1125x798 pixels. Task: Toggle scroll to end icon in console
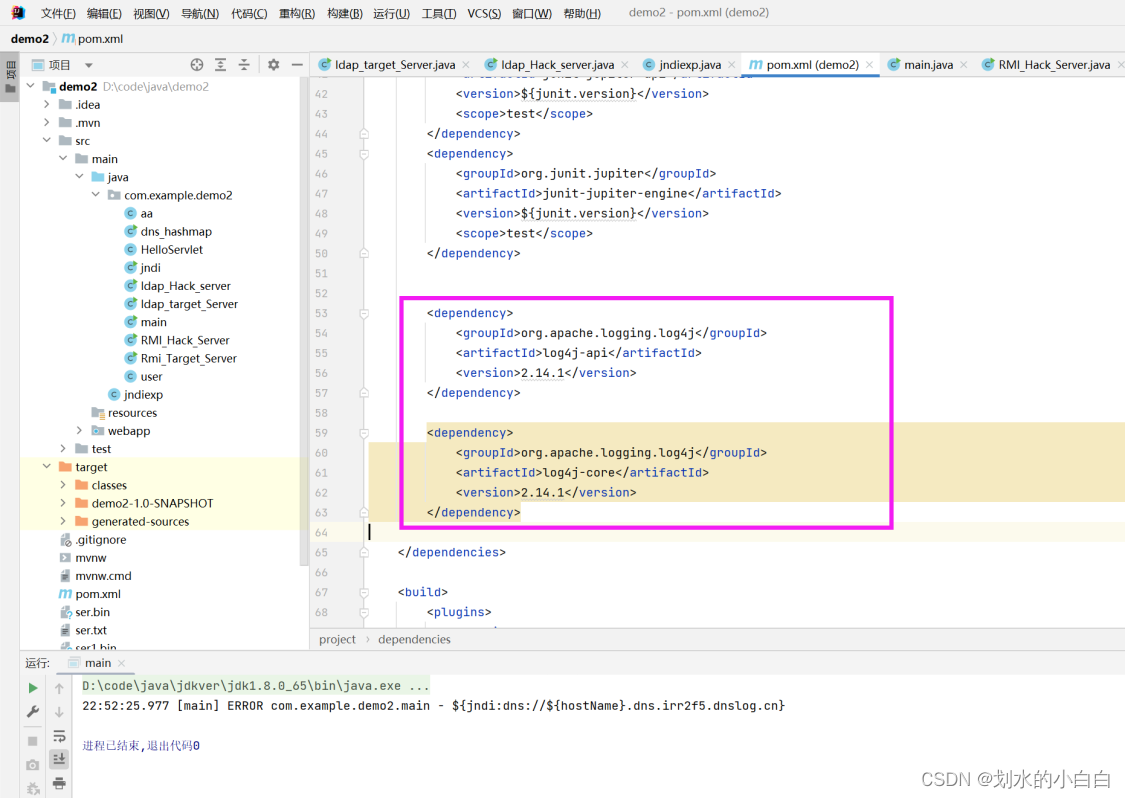60,759
